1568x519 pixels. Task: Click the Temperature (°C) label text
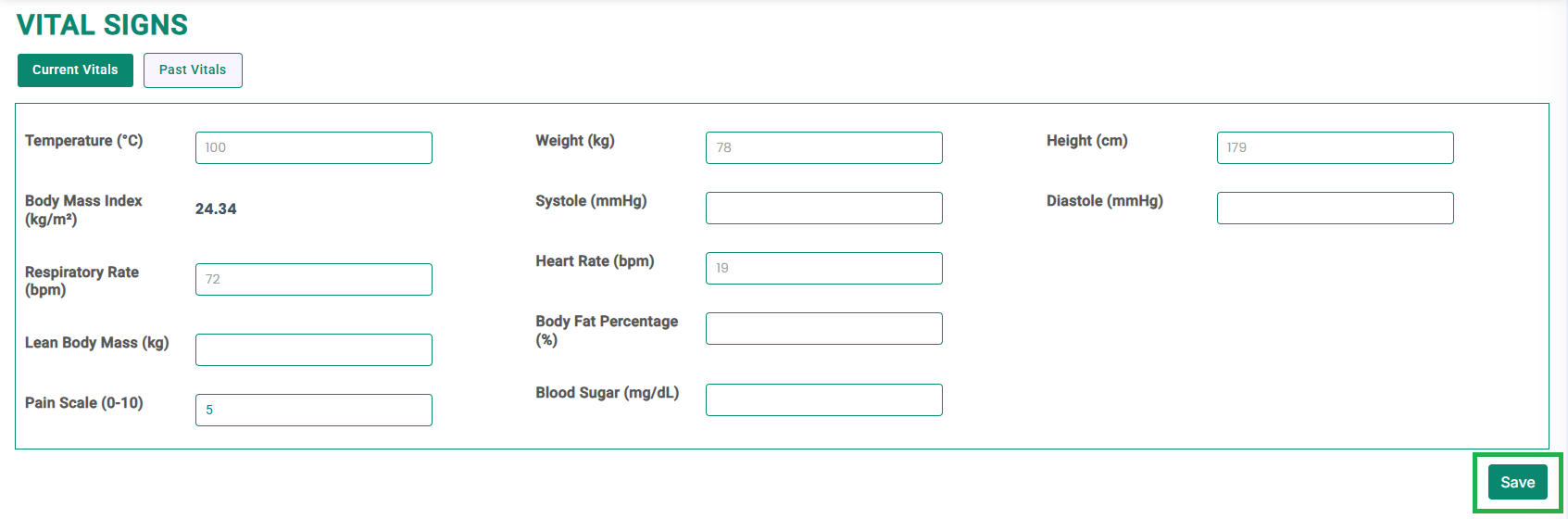point(84,141)
